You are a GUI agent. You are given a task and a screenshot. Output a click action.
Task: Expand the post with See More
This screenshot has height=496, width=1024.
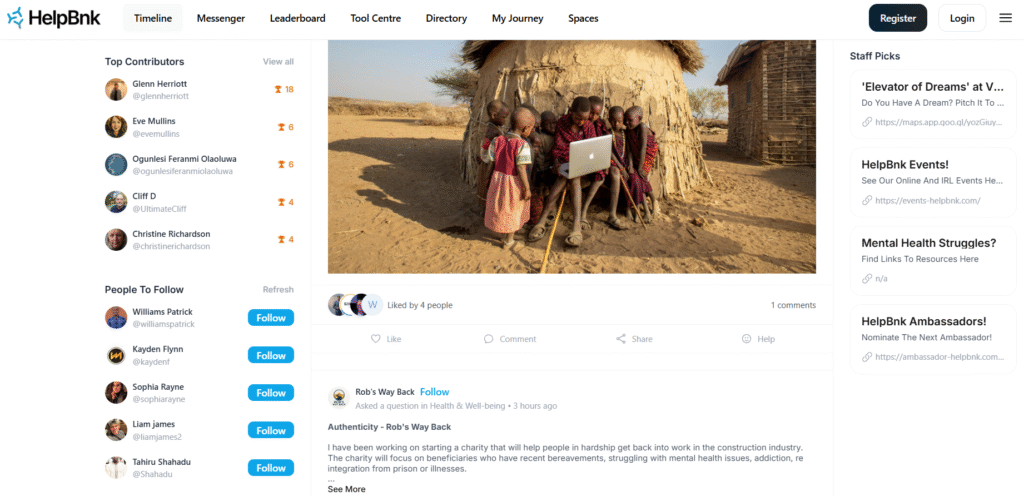tap(347, 489)
